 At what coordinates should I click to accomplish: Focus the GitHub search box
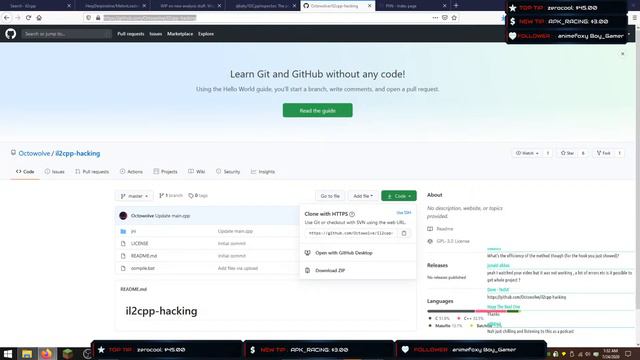67,34
